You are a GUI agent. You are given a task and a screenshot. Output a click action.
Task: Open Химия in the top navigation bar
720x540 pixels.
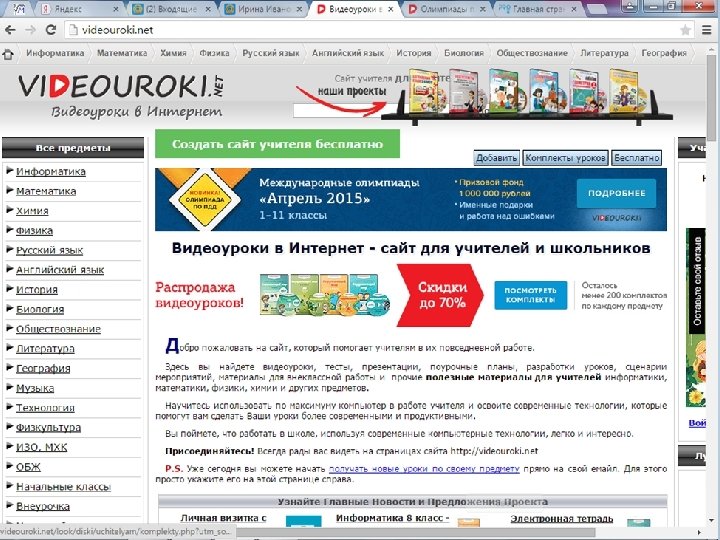pyautogui.click(x=173, y=53)
